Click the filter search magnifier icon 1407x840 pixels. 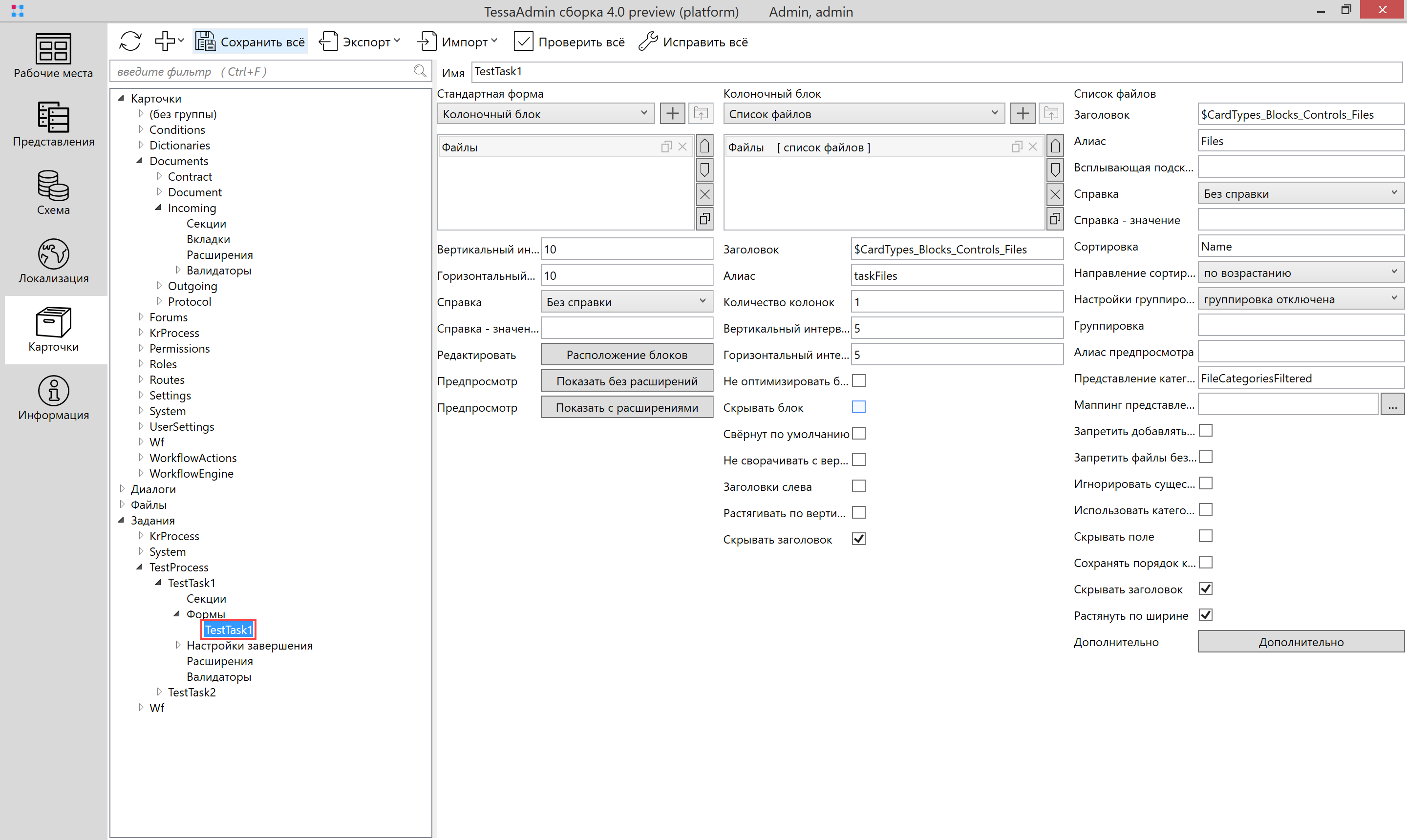point(420,71)
